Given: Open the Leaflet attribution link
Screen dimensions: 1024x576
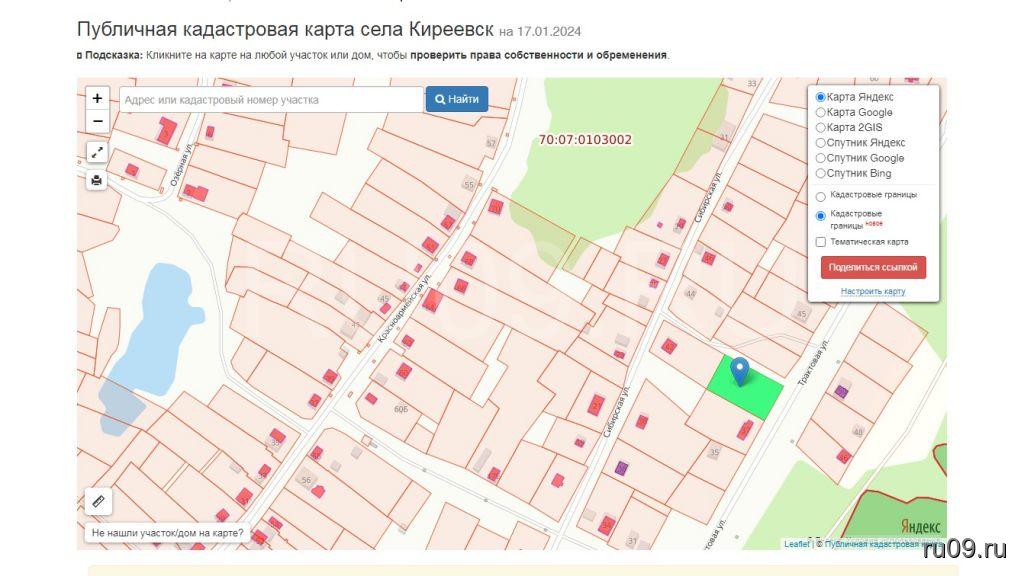Looking at the screenshot, I should pyautogui.click(x=796, y=544).
